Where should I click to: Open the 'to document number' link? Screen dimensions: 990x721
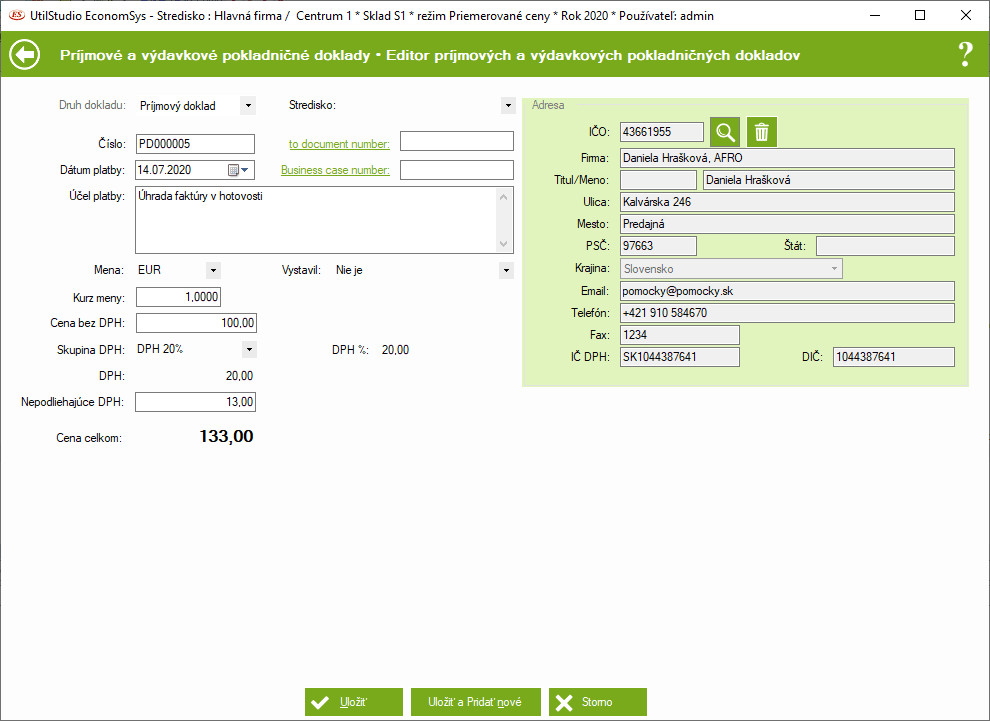(339, 144)
